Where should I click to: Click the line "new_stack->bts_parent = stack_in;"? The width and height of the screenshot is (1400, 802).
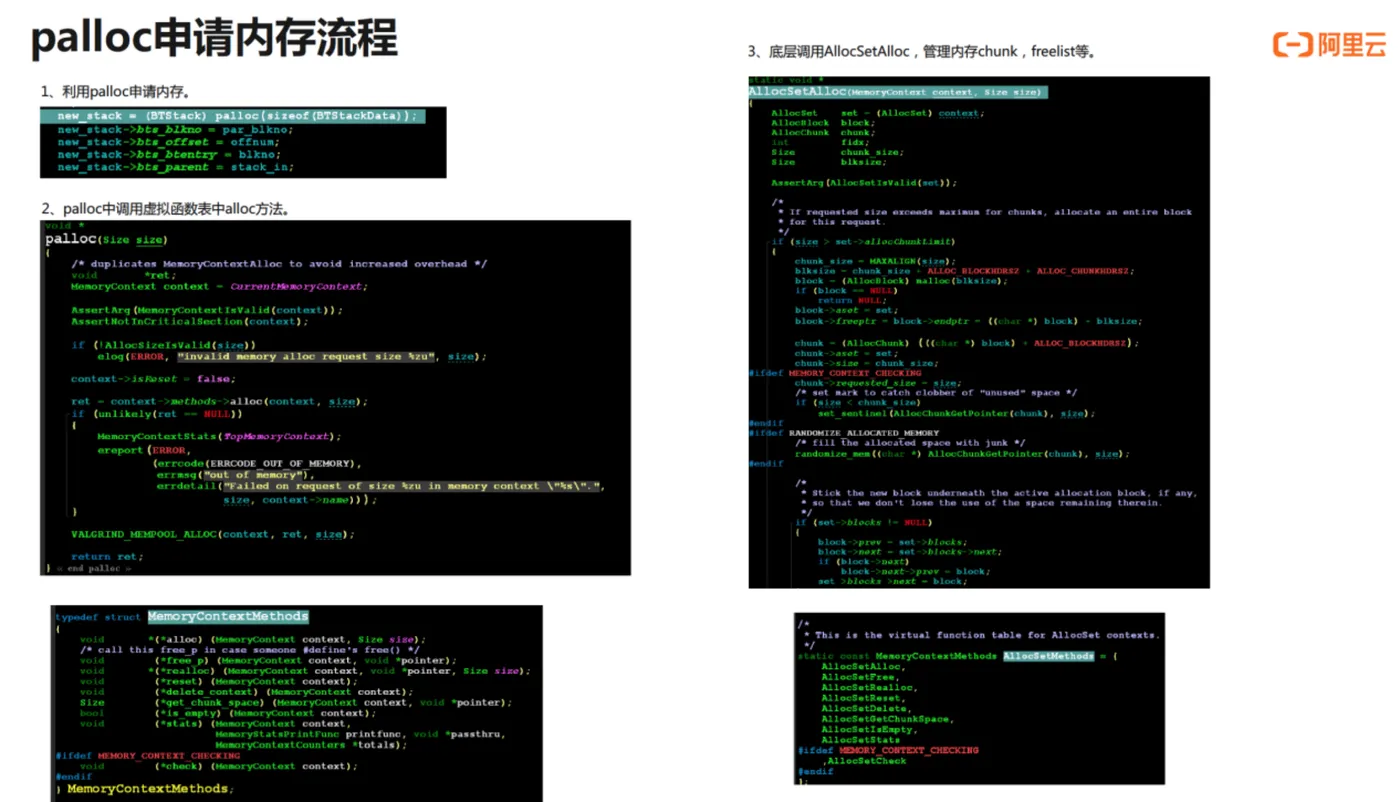tap(176, 167)
